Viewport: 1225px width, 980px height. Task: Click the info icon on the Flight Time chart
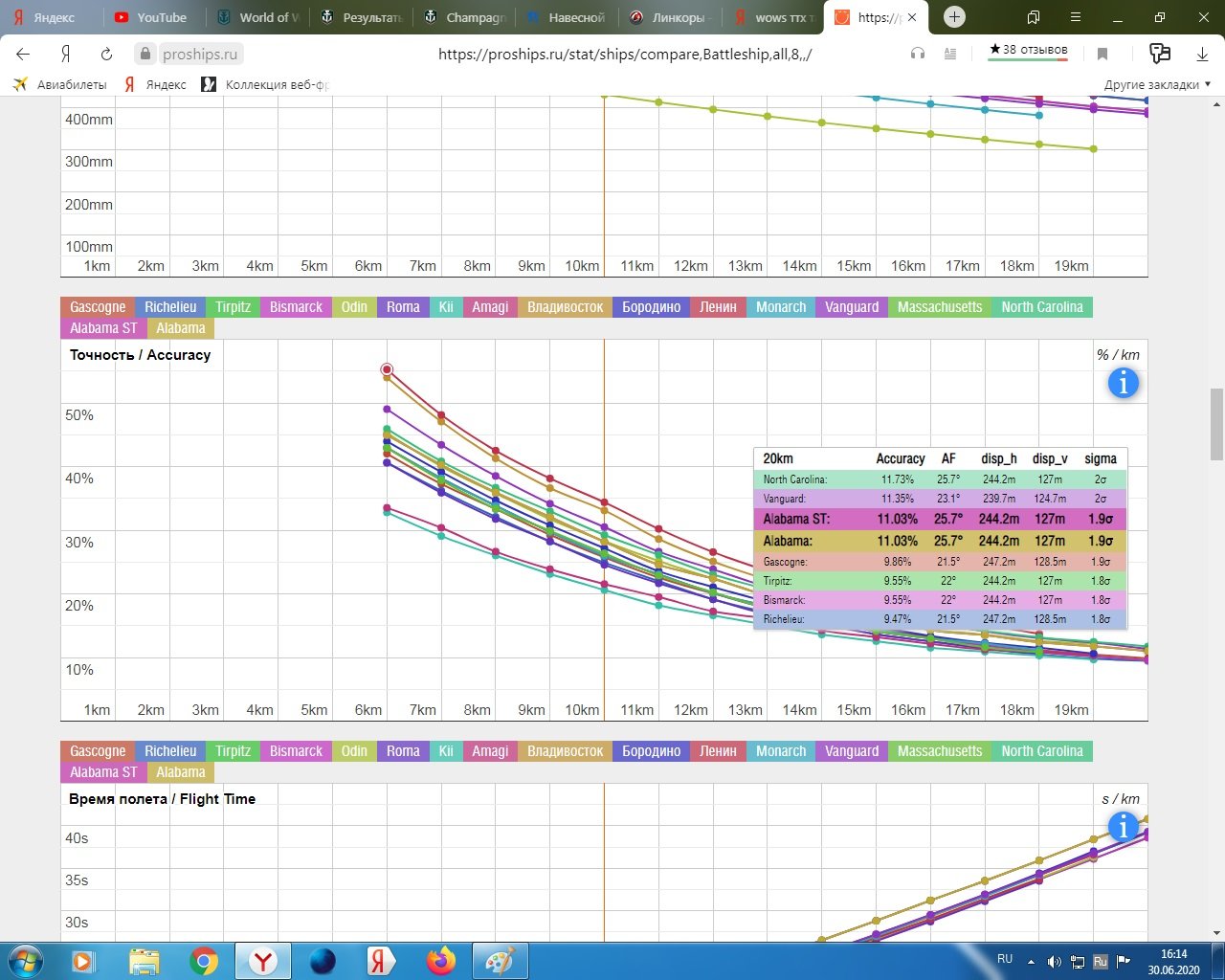pos(1123,826)
